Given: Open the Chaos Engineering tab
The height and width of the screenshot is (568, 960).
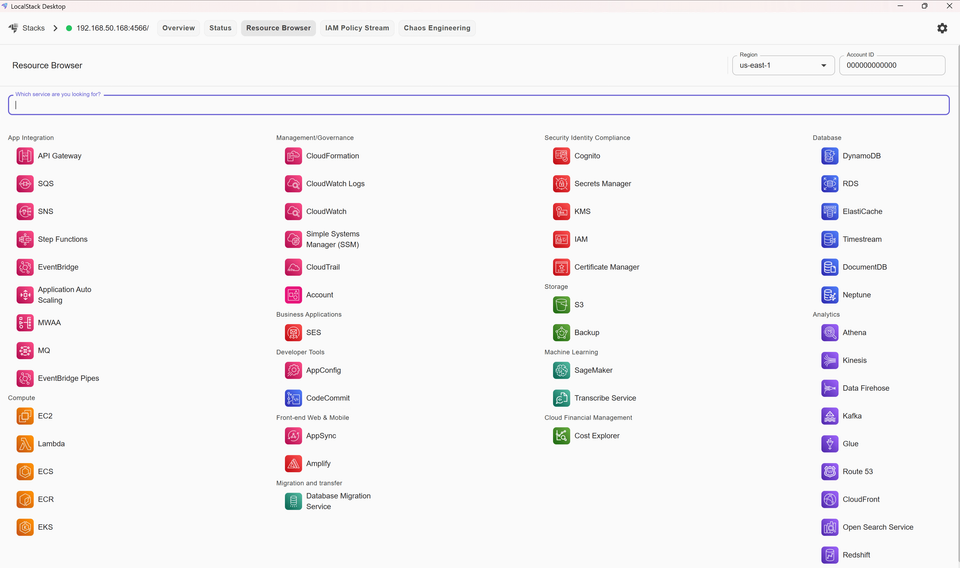Looking at the screenshot, I should [437, 28].
